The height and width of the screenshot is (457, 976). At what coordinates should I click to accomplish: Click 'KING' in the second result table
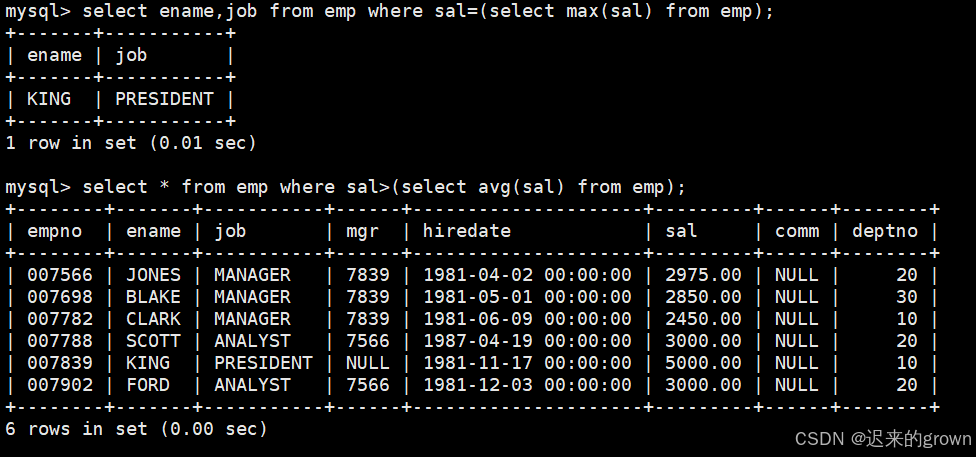(x=148, y=363)
